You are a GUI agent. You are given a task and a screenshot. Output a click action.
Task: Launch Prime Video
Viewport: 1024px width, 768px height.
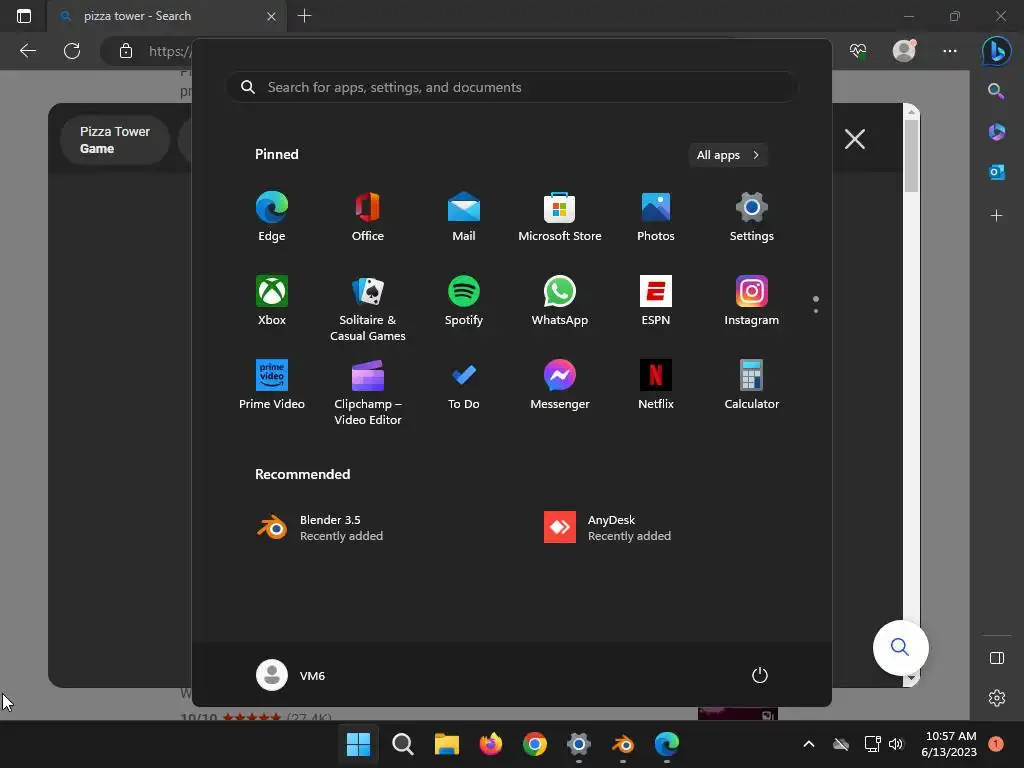(272, 385)
